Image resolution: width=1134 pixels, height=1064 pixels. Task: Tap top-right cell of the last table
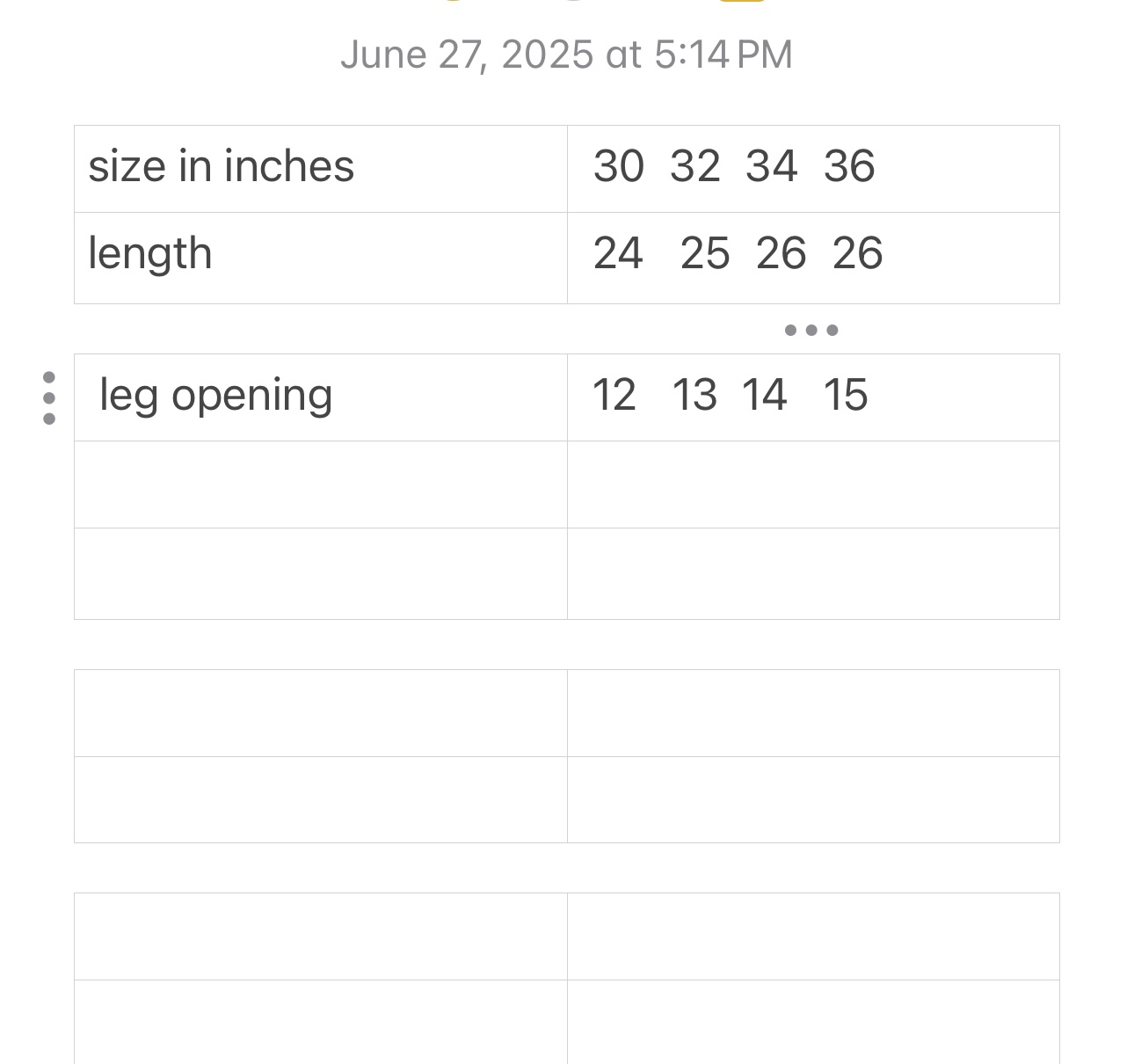point(812,936)
